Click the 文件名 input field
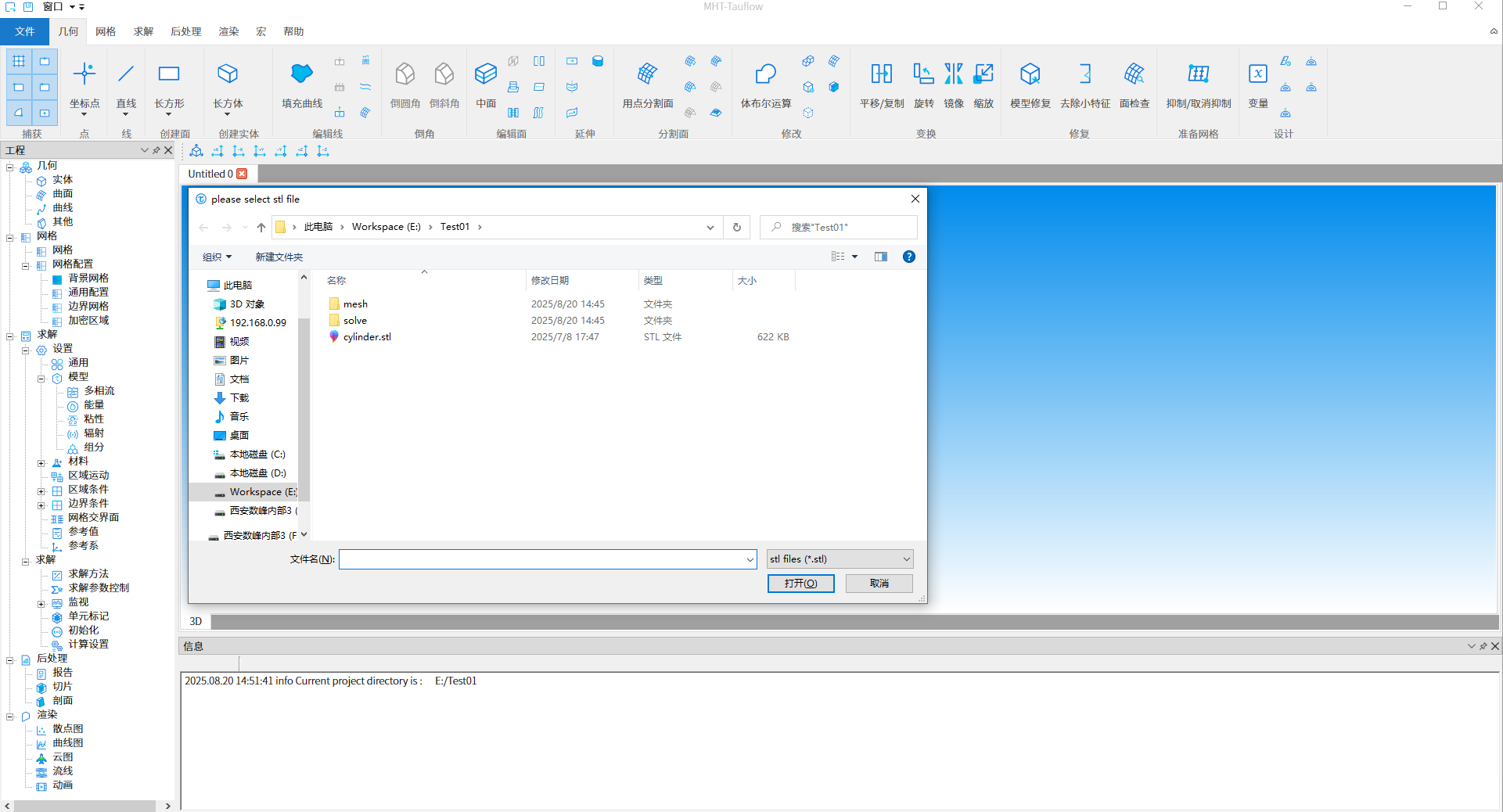Image resolution: width=1503 pixels, height=812 pixels. click(543, 559)
